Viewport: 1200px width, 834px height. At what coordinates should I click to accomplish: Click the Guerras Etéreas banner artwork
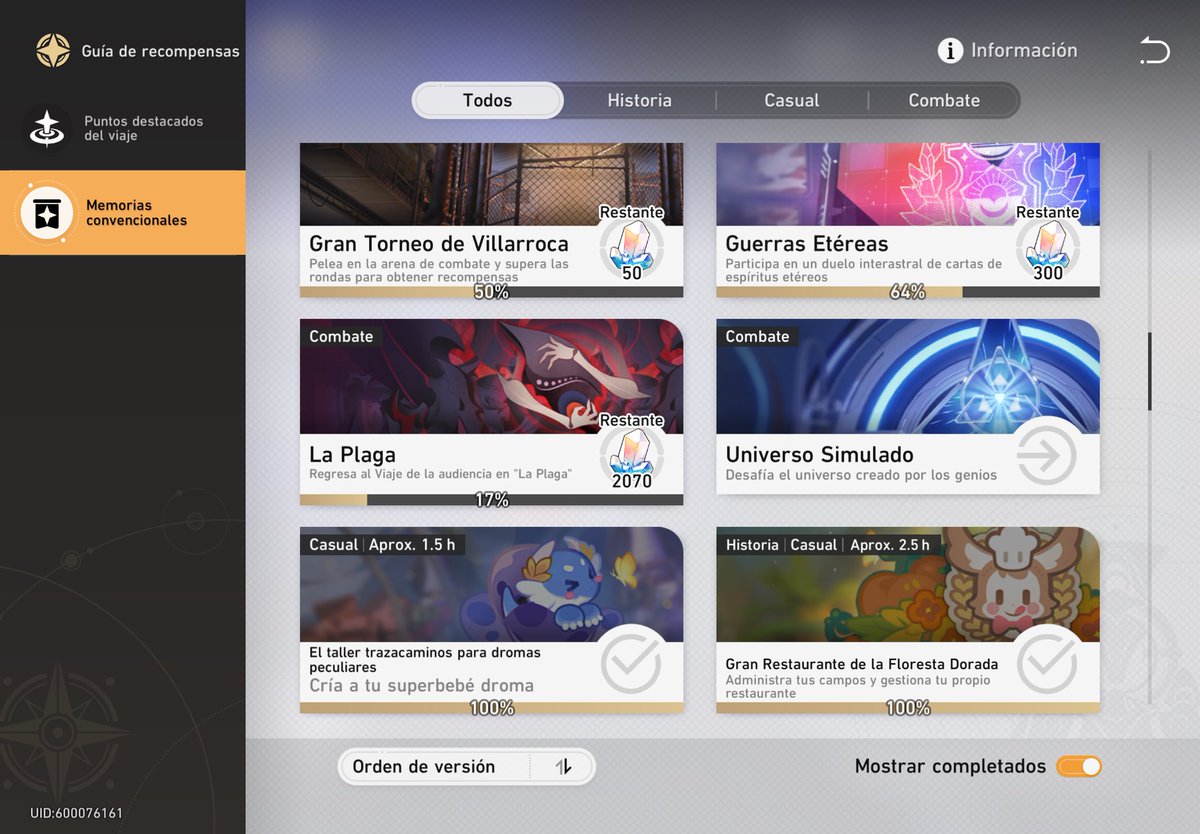coord(908,184)
